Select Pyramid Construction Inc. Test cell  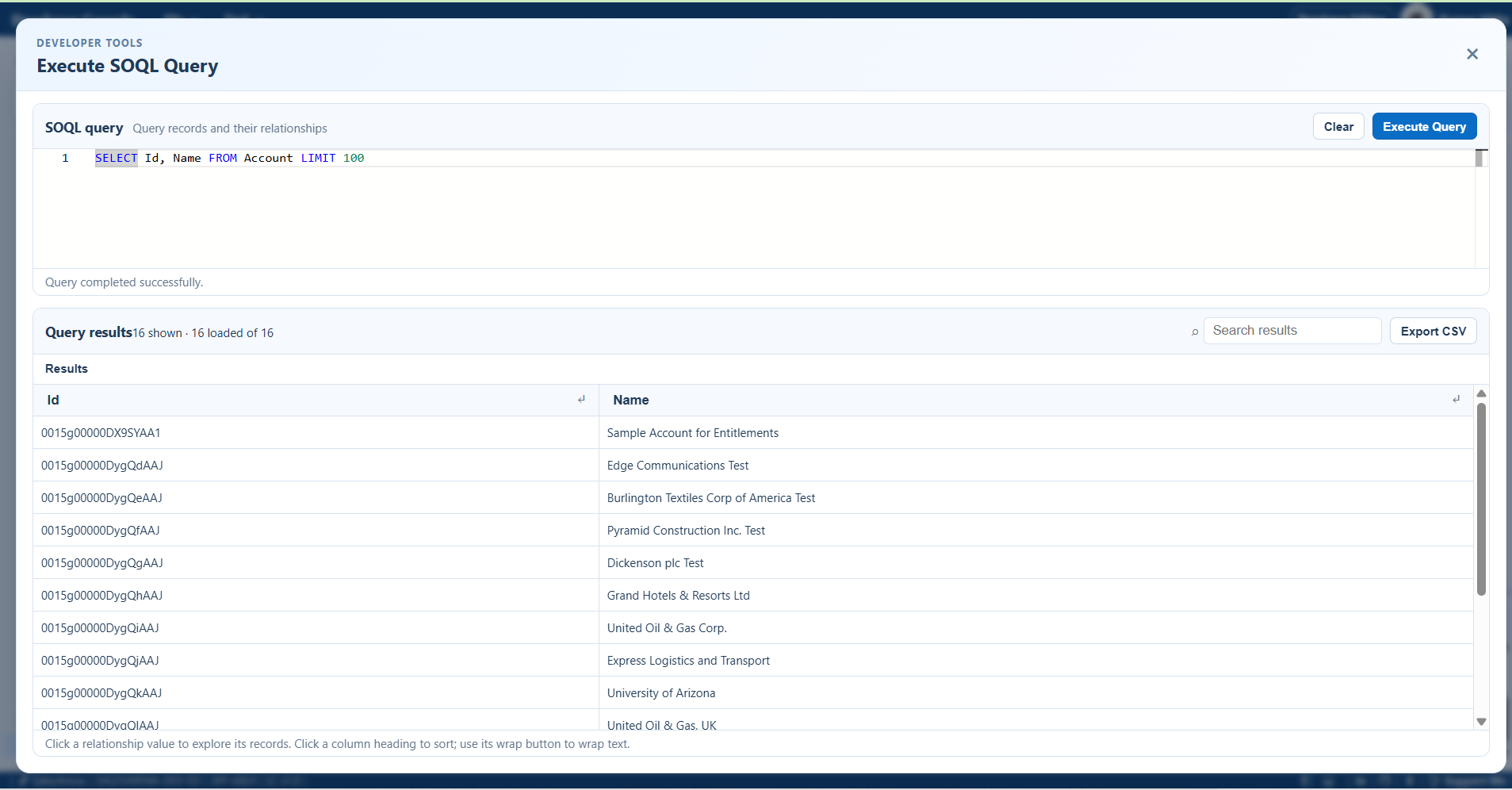(1035, 531)
